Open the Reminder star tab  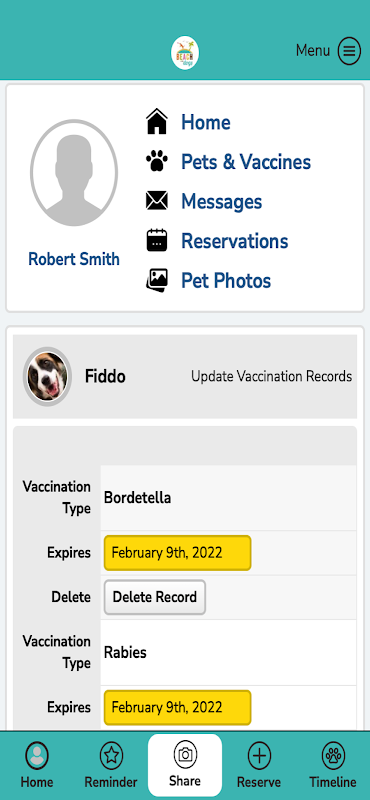click(111, 765)
